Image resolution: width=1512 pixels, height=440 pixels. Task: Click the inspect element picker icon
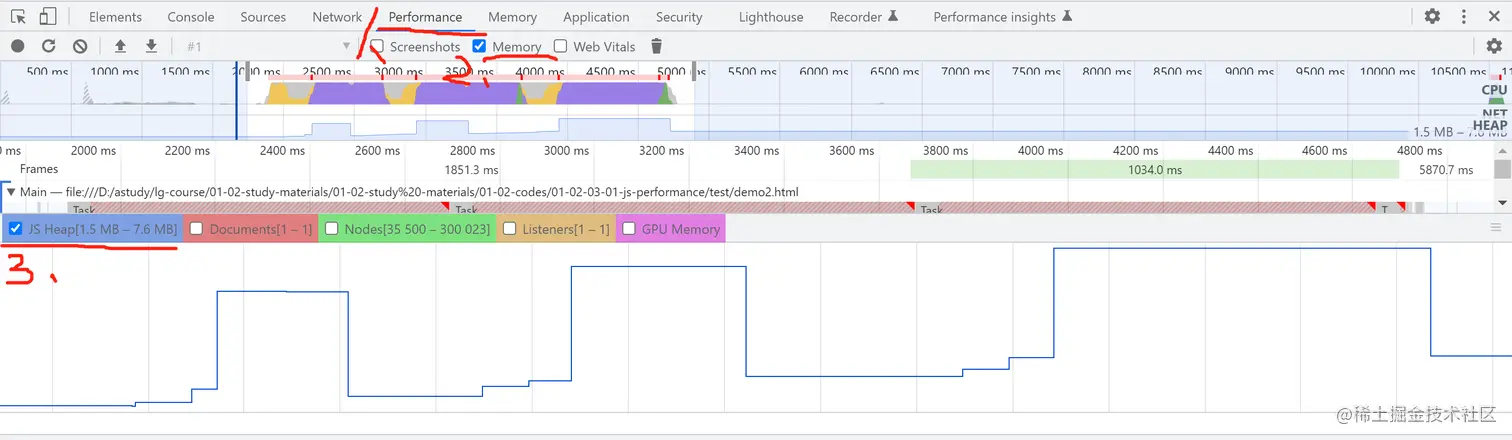(18, 17)
